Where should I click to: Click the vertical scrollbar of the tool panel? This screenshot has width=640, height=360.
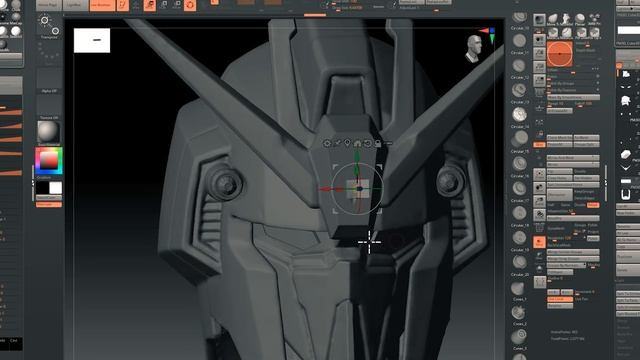point(606,182)
